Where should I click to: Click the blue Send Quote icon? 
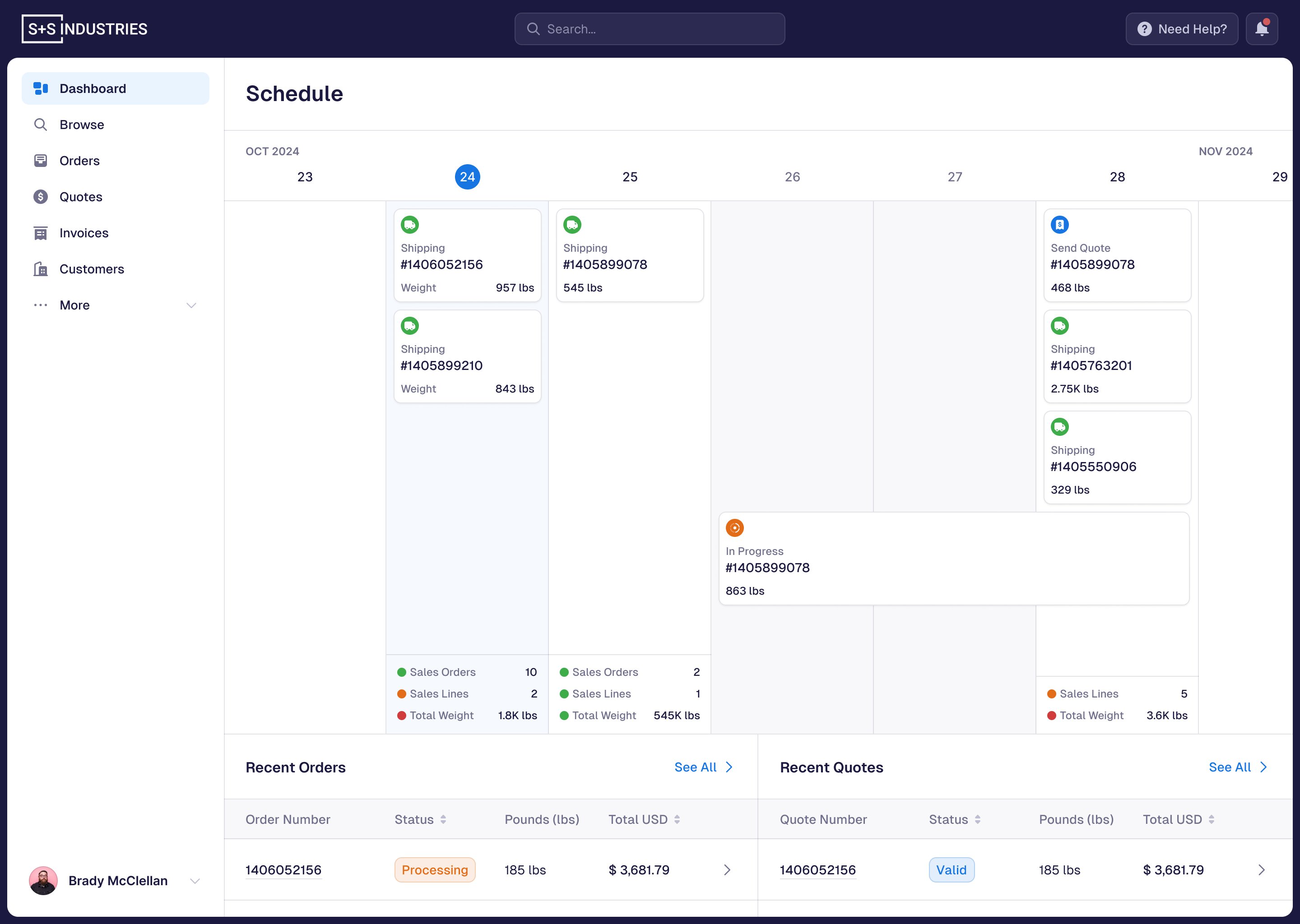1059,225
